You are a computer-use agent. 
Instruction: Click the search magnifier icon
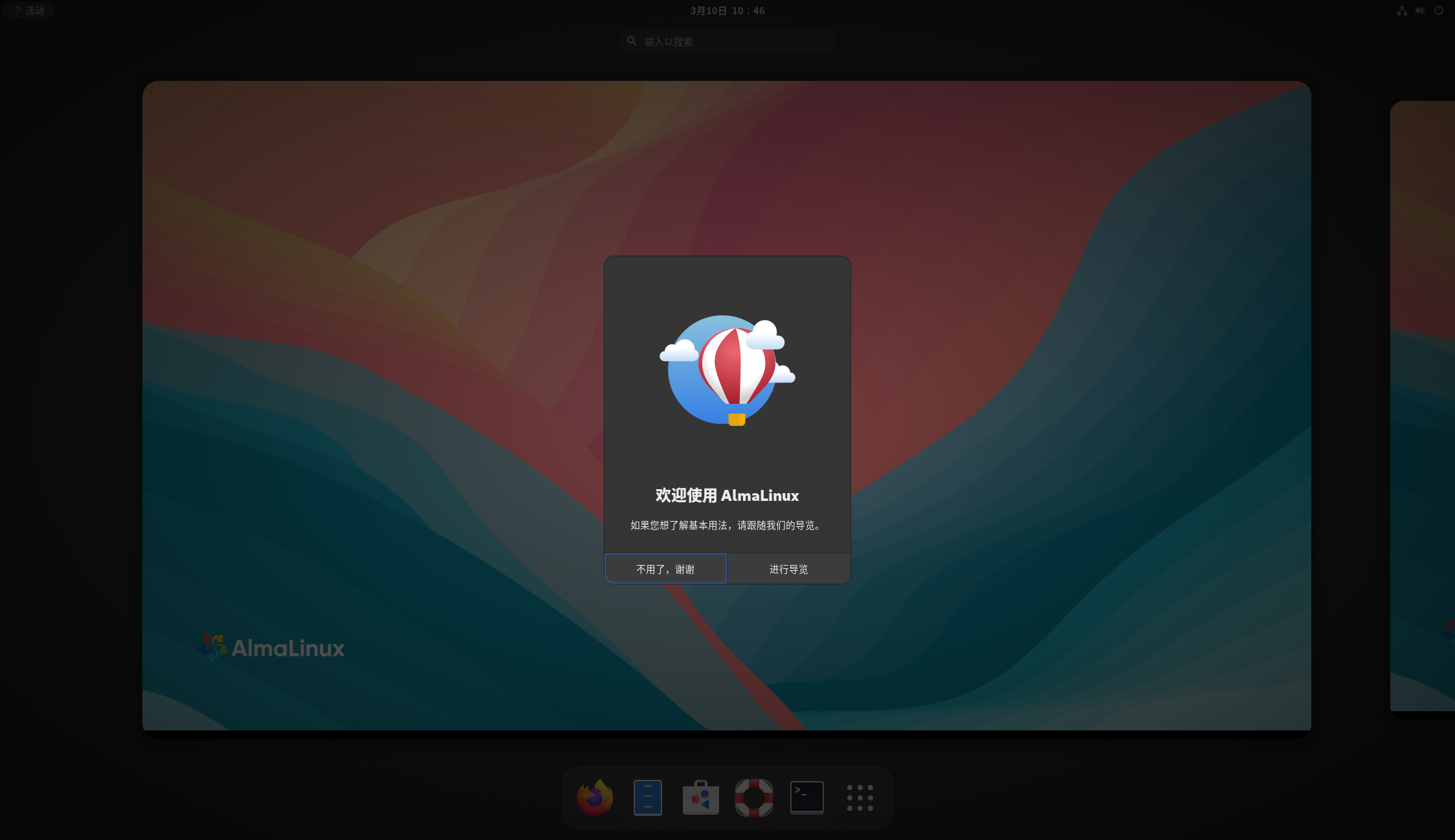pyautogui.click(x=632, y=41)
